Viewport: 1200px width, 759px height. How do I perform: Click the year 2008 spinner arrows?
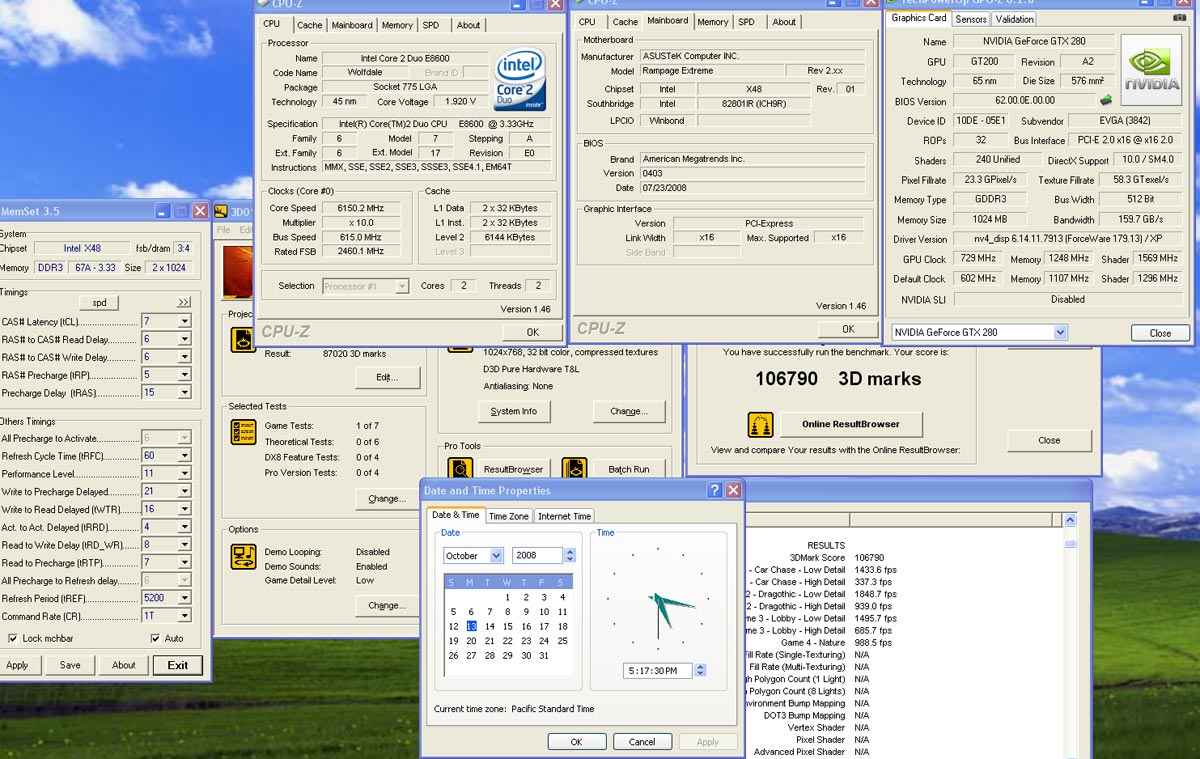[x=570, y=556]
